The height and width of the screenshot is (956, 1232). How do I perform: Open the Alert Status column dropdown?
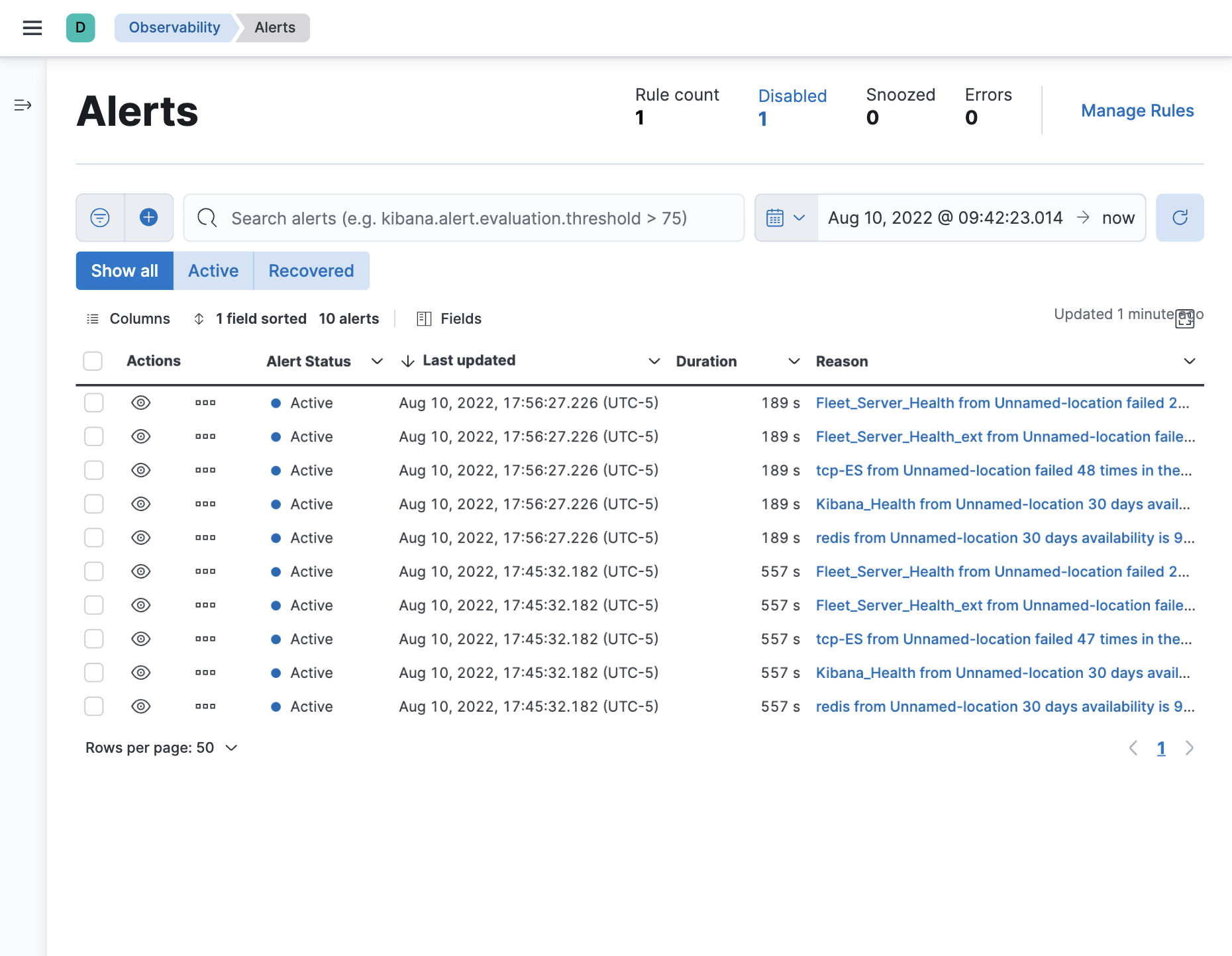(x=377, y=361)
